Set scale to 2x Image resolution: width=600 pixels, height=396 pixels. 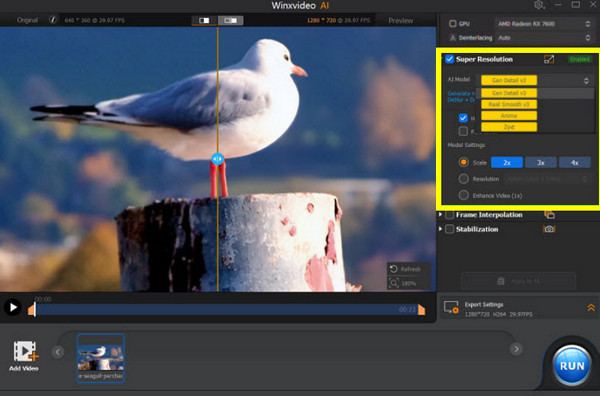(x=507, y=163)
